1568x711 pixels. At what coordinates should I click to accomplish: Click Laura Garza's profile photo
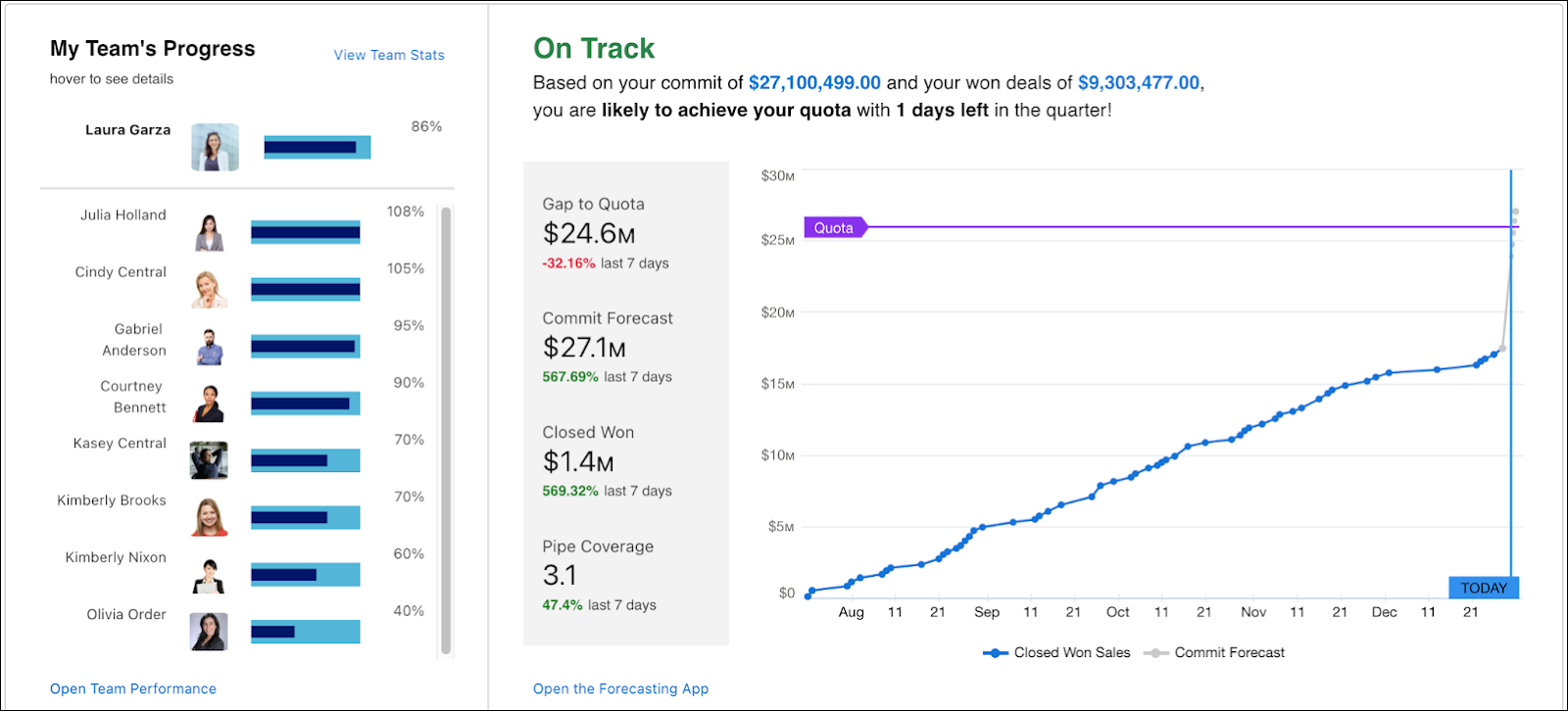click(x=215, y=147)
